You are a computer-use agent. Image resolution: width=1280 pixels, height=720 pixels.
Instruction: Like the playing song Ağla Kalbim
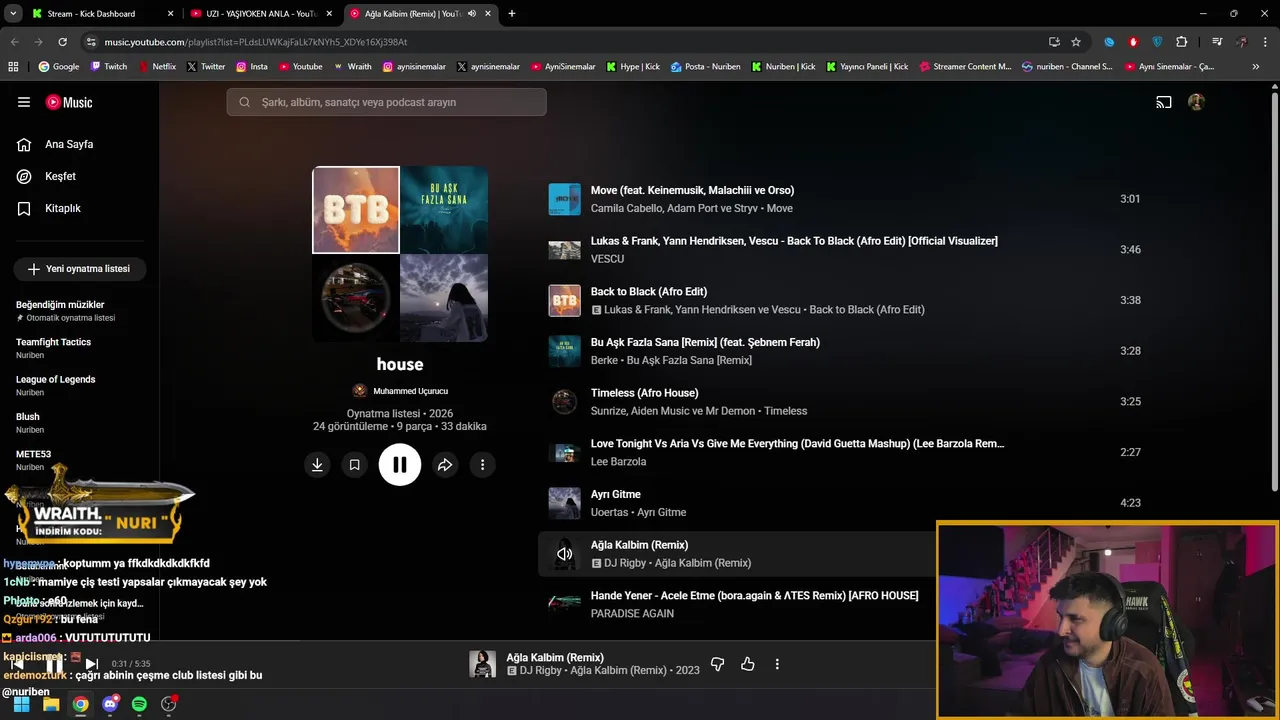[747, 664]
